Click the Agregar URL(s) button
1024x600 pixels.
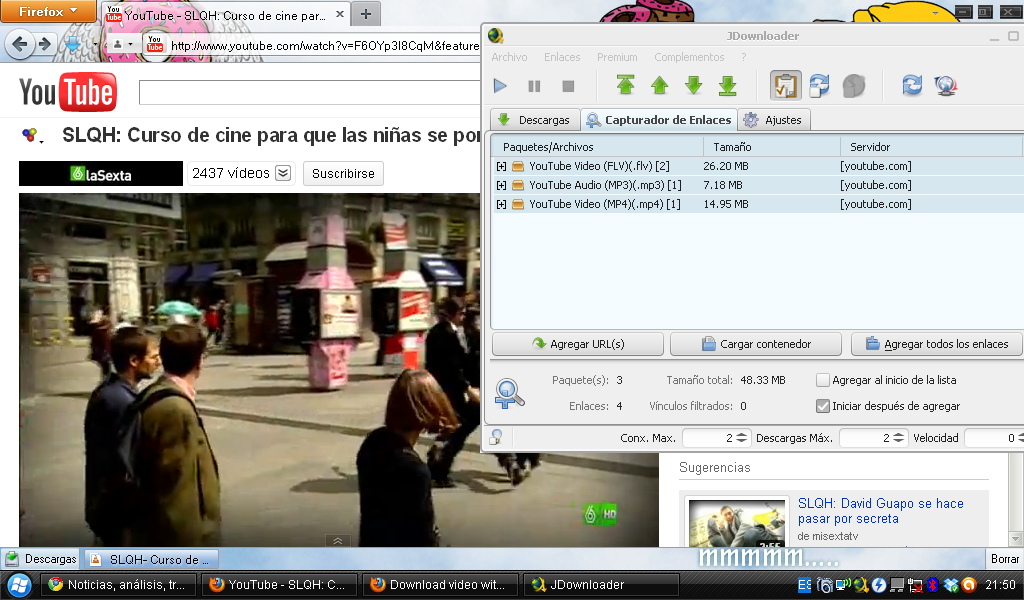point(578,344)
